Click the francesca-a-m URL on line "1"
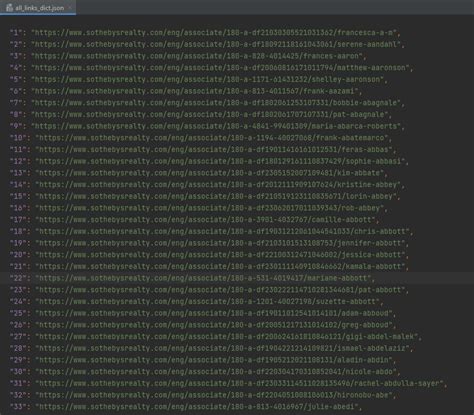 tap(214, 33)
